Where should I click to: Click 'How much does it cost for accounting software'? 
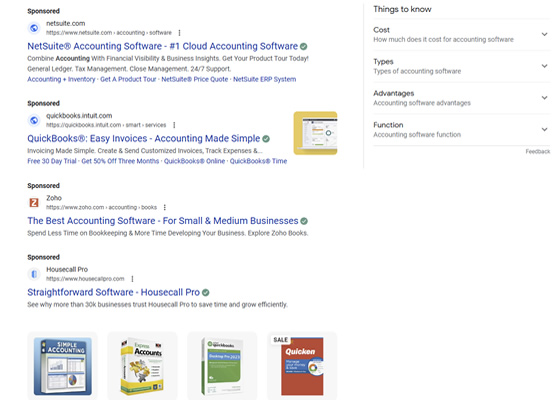coord(444,40)
